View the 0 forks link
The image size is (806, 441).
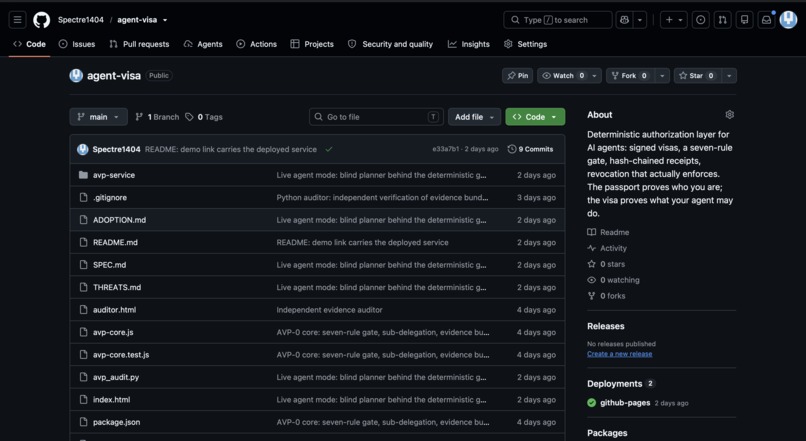click(607, 296)
